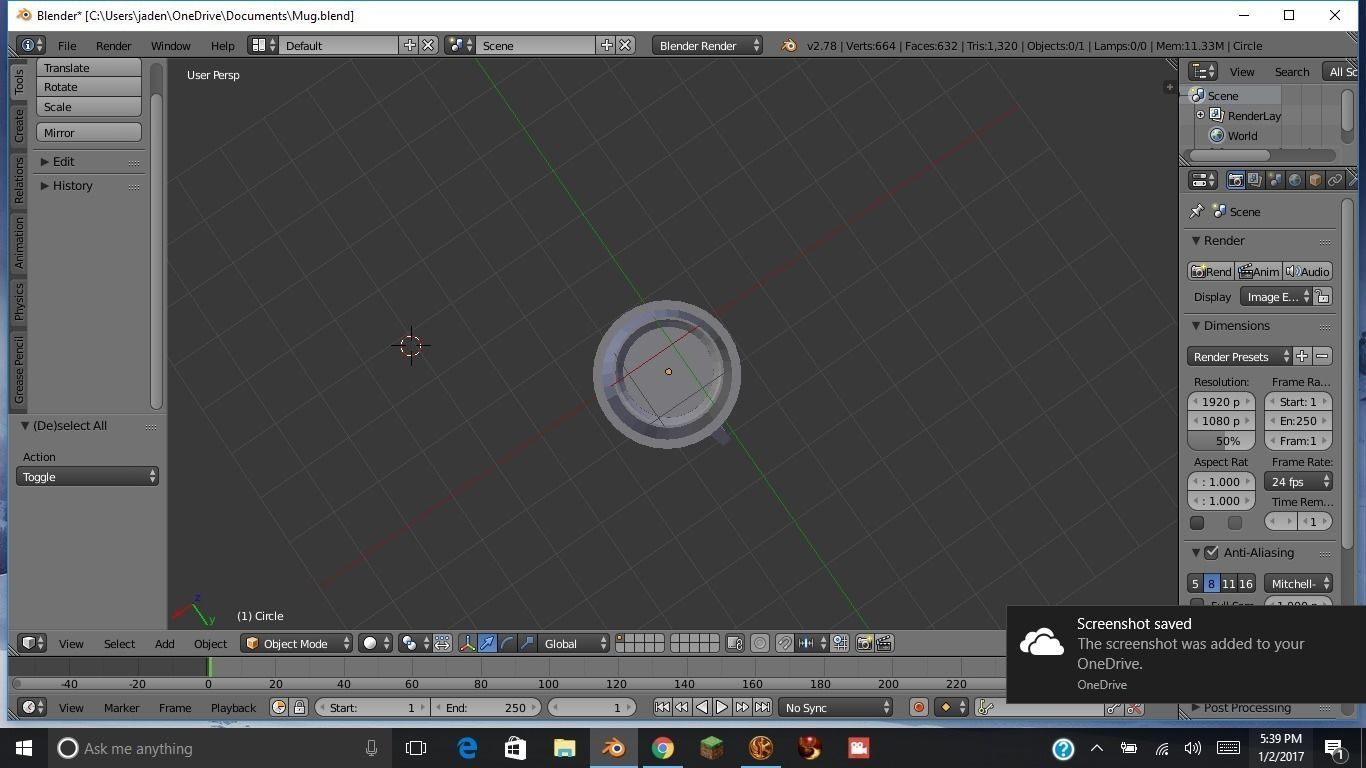Open the Blender Render engine dropdown
This screenshot has width=1366, height=768.
coord(707,45)
